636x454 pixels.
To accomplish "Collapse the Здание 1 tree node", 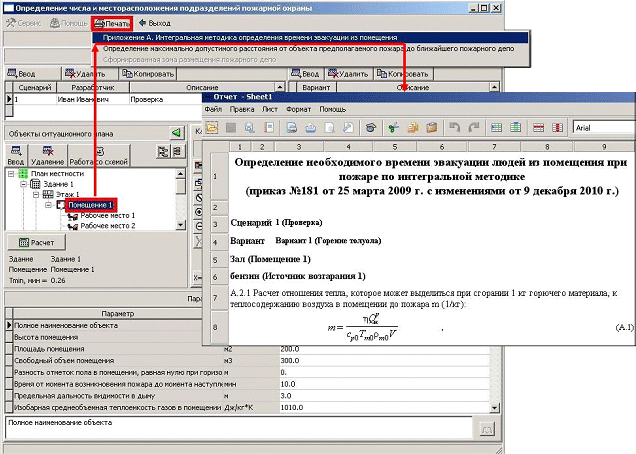I will pyautogui.click(x=23, y=184).
